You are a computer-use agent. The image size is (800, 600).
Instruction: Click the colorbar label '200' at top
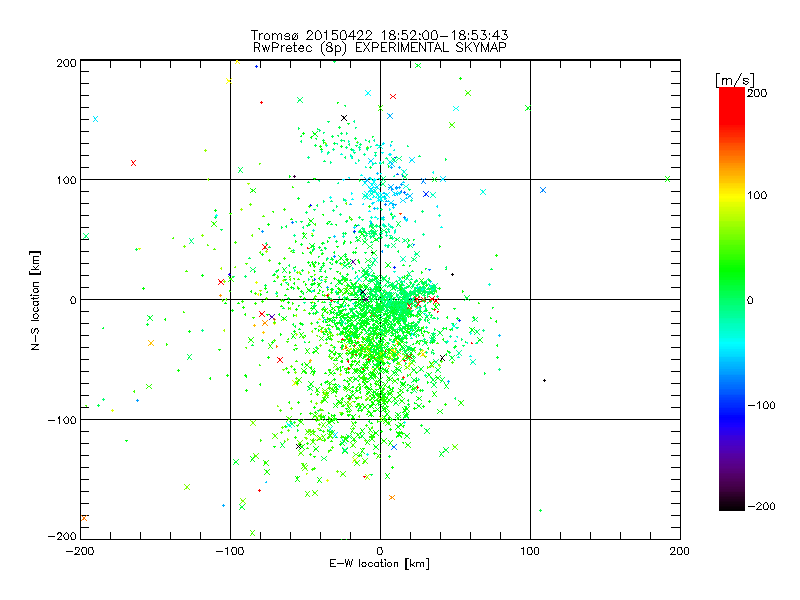tap(757, 93)
